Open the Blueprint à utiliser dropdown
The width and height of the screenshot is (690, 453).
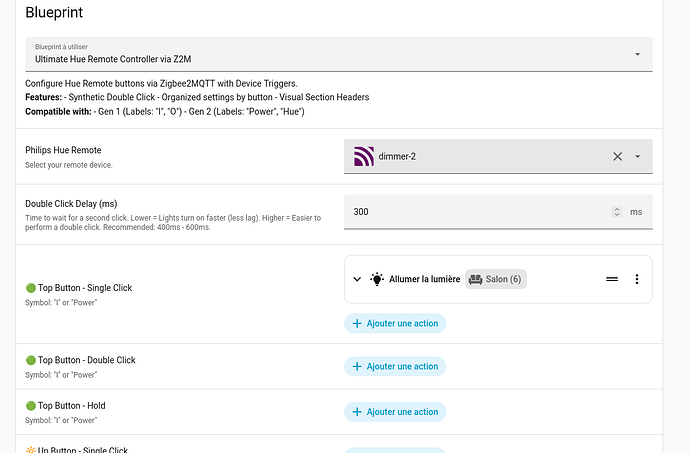click(x=338, y=54)
